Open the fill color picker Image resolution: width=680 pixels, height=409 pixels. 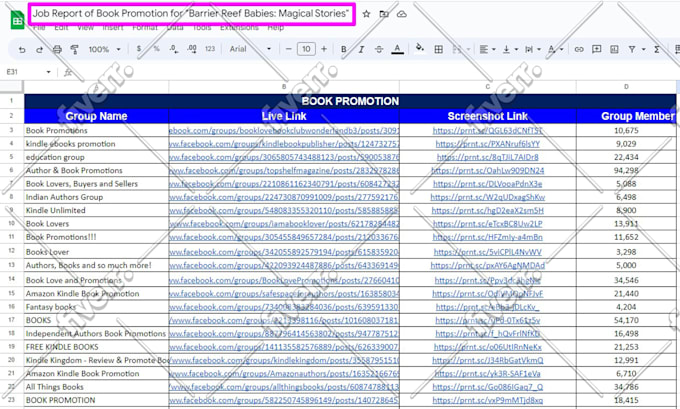click(x=419, y=48)
